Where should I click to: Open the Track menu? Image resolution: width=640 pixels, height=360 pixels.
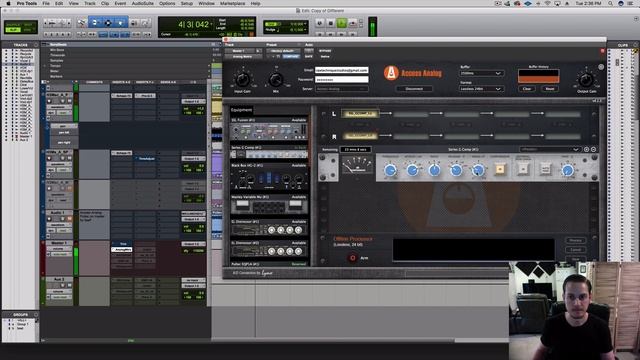tap(90, 3)
